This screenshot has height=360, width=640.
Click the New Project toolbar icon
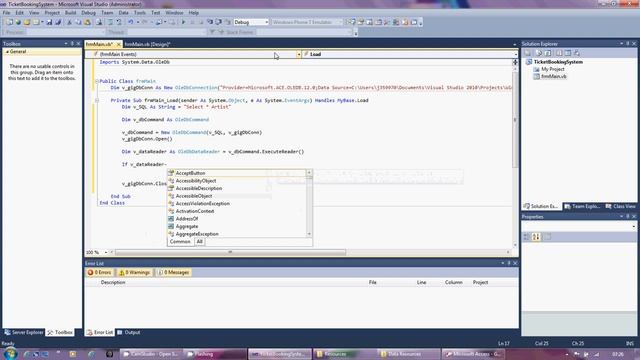pyautogui.click(x=9, y=22)
